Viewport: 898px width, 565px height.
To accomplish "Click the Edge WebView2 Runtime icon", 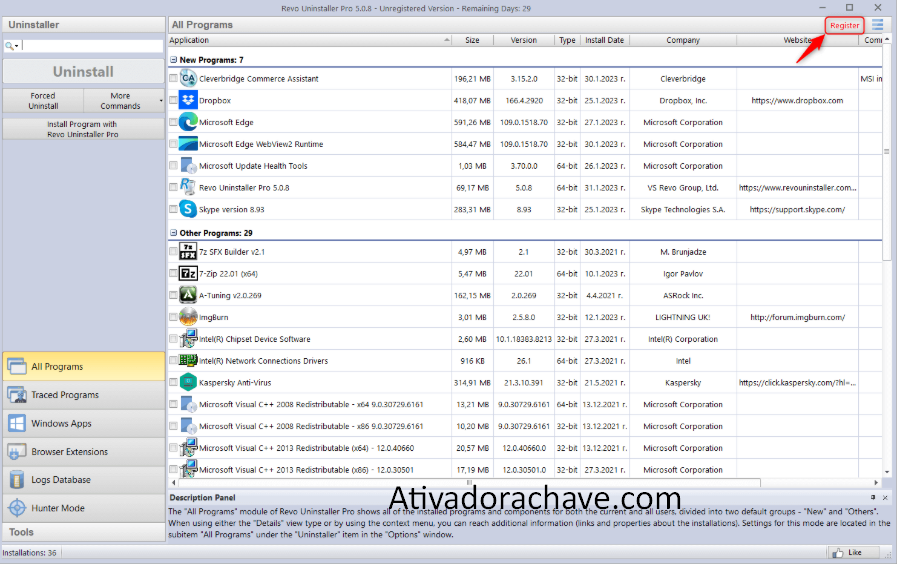I will pyautogui.click(x=188, y=144).
